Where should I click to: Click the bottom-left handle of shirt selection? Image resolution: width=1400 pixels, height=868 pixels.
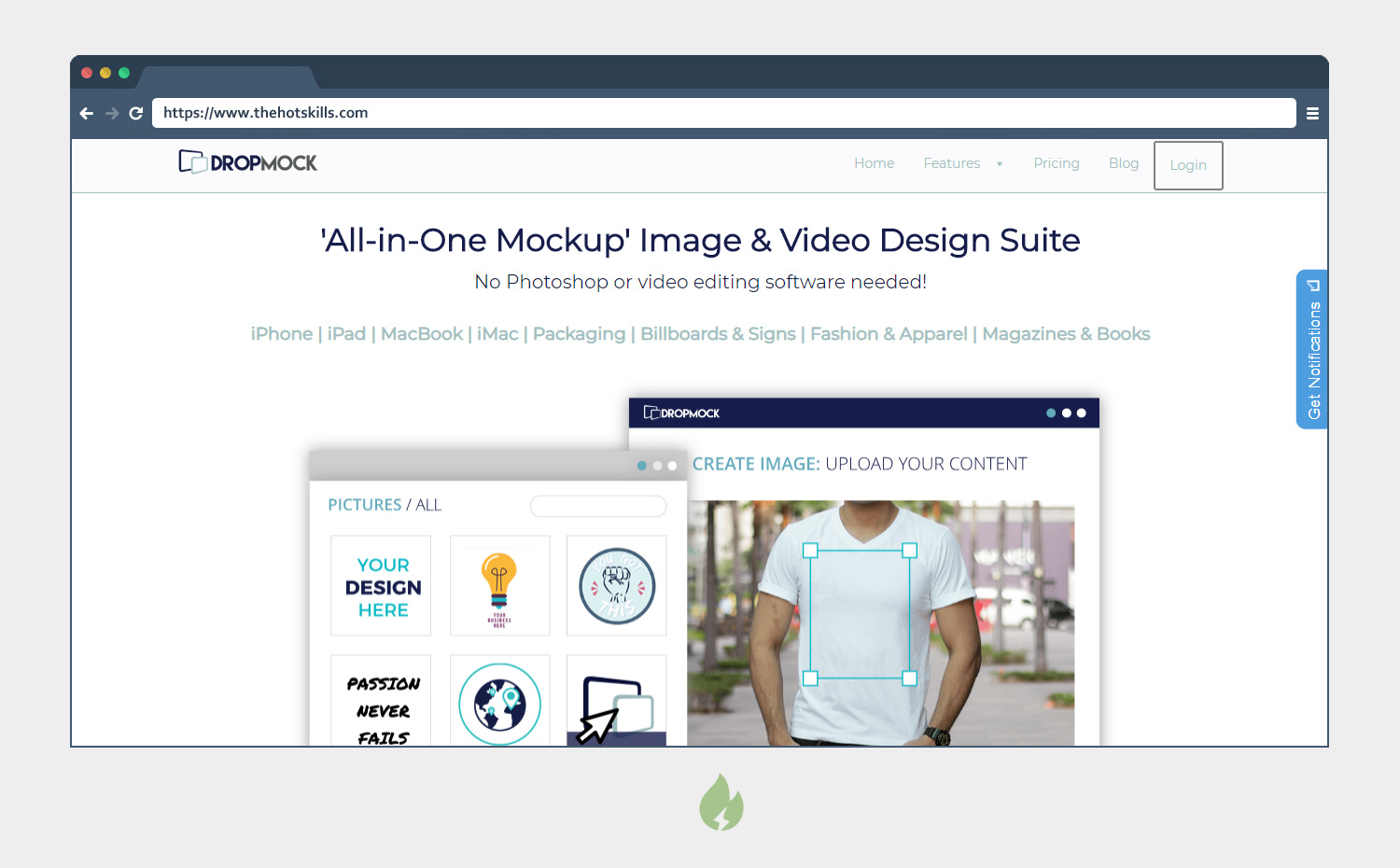[x=810, y=679]
